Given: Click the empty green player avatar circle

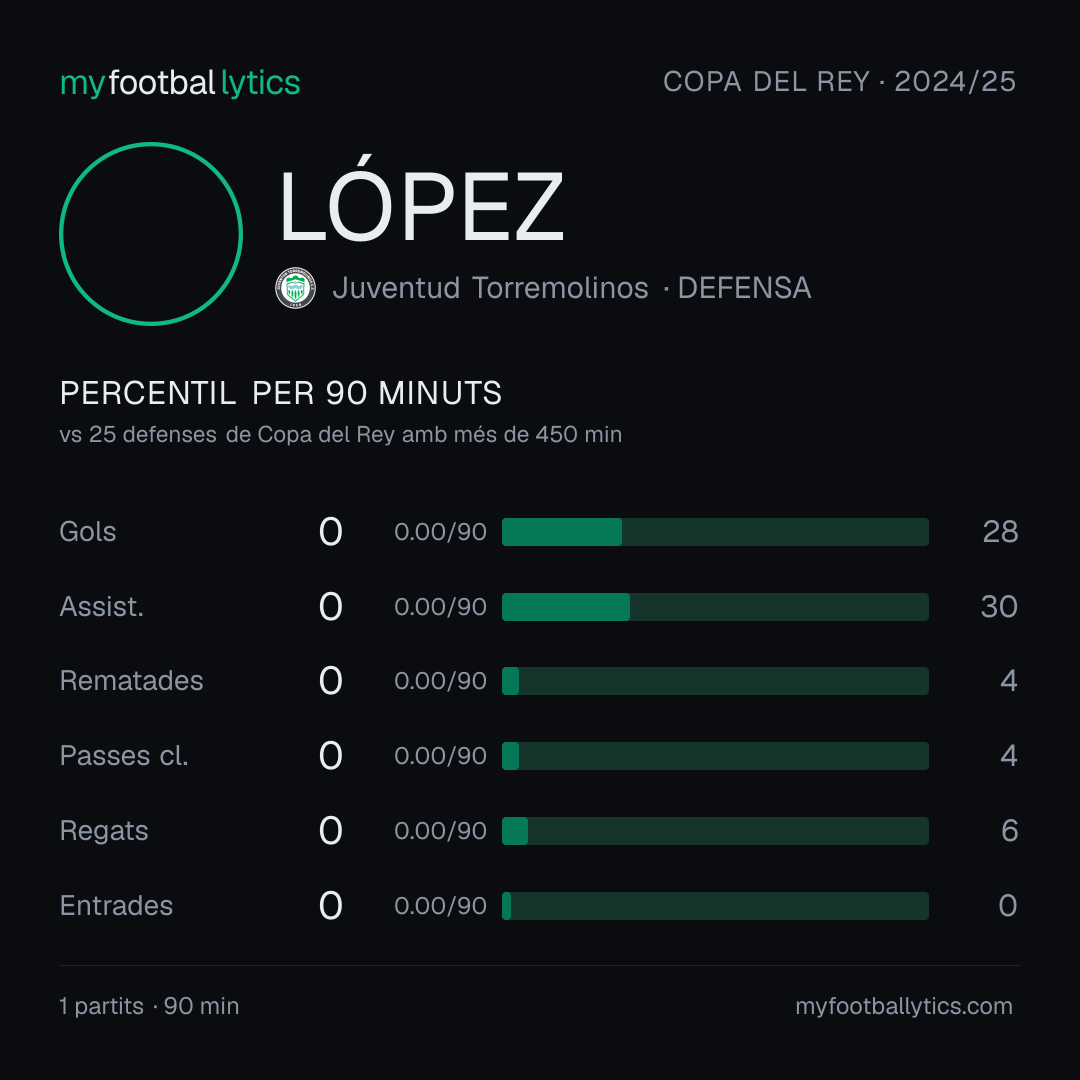Looking at the screenshot, I should pos(151,233).
